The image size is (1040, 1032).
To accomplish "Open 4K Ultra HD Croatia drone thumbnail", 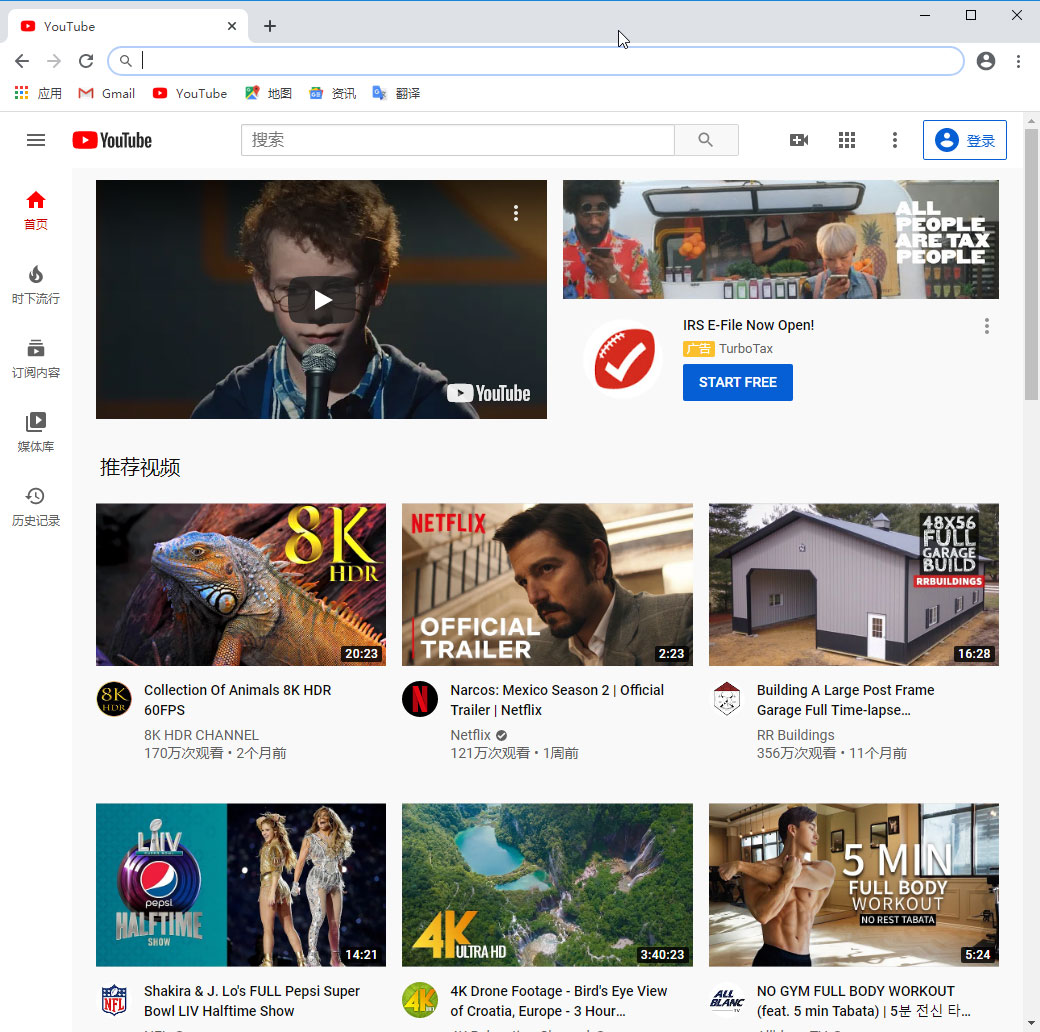I will [x=547, y=885].
